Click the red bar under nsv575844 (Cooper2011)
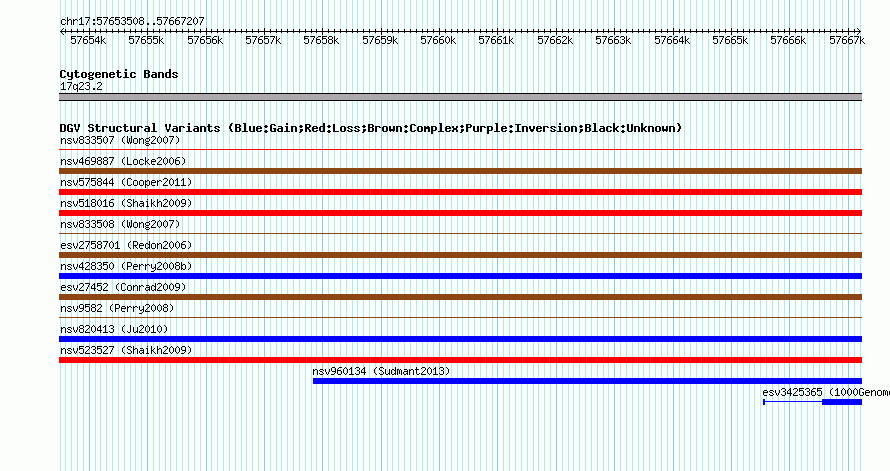The image size is (890, 471). pos(460,192)
